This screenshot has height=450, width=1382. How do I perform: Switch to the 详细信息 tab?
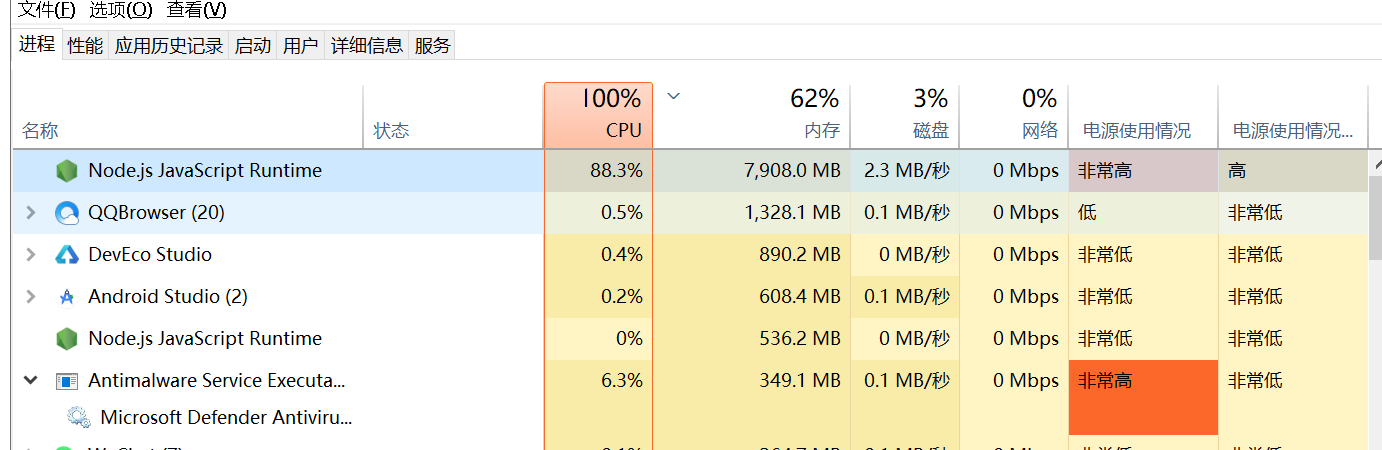pos(367,45)
